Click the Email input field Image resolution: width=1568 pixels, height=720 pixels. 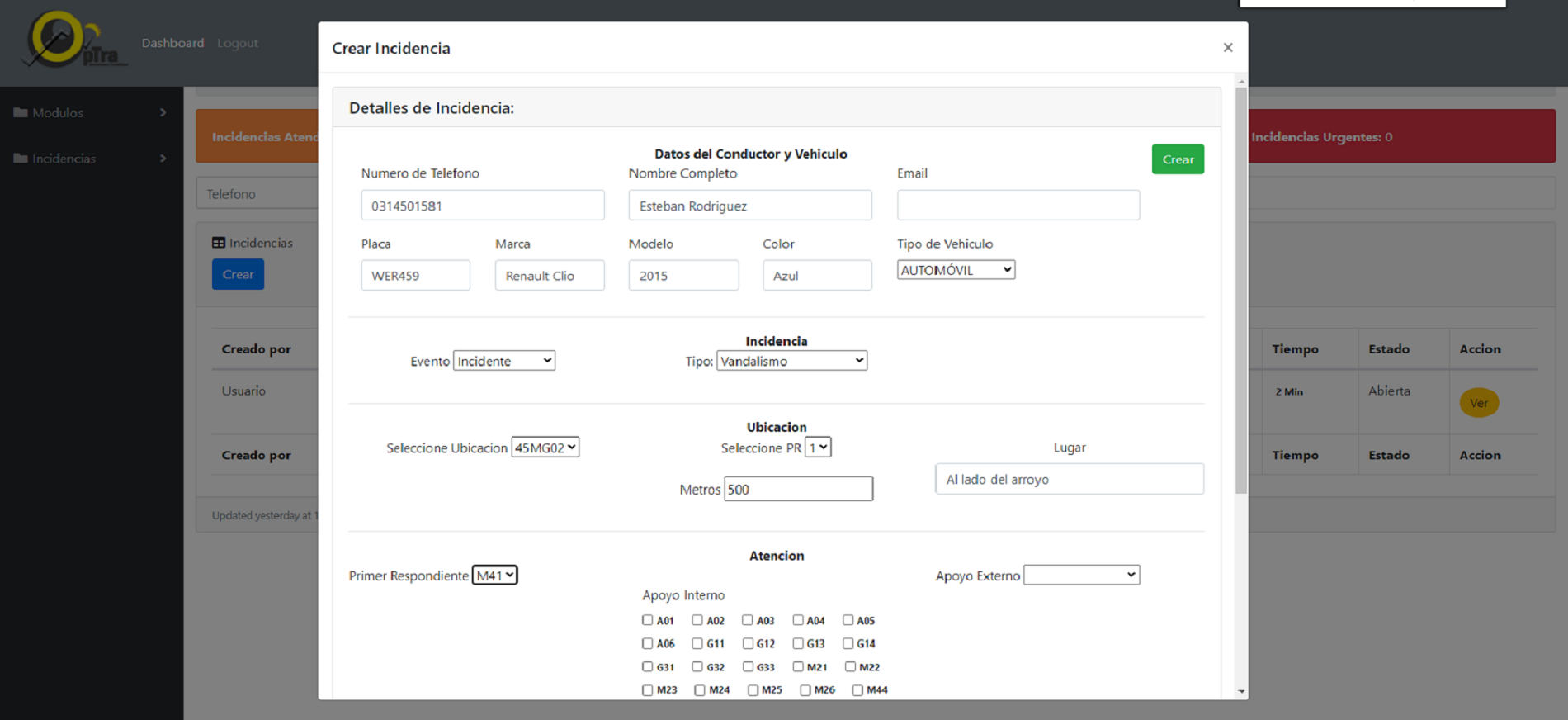coord(1018,205)
